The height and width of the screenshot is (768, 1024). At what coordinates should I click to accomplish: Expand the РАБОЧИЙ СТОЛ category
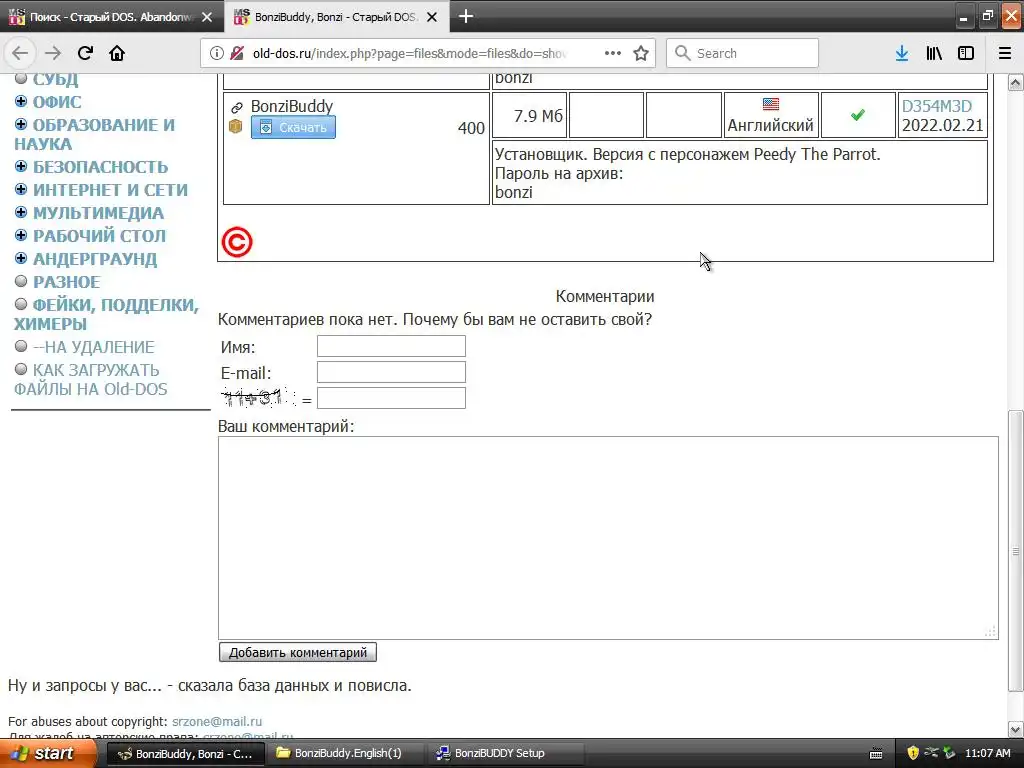point(21,235)
